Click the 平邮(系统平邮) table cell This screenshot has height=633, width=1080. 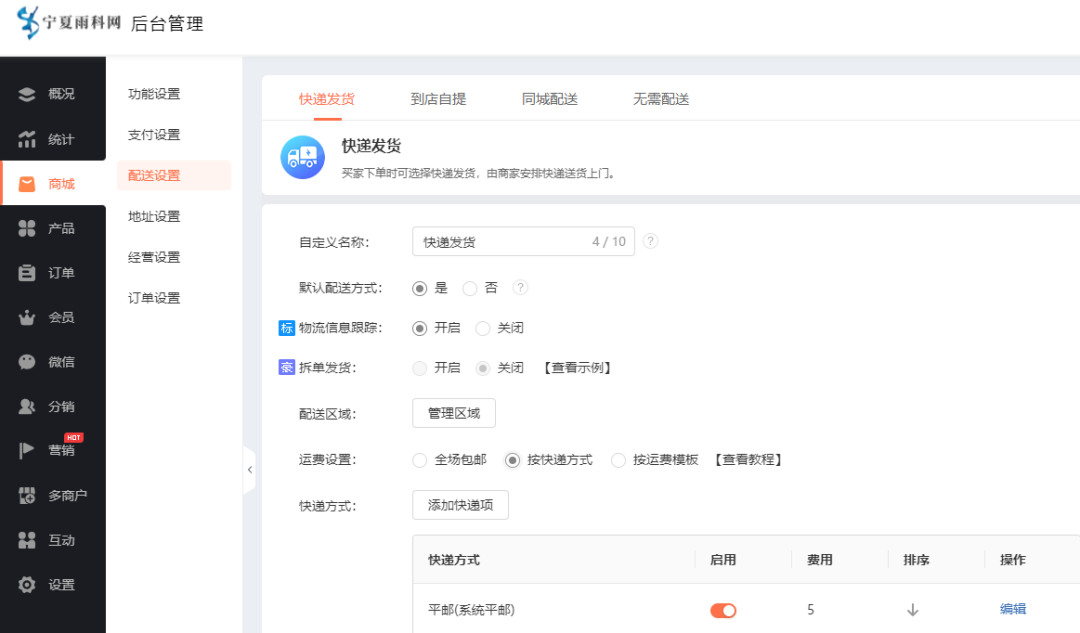pos(472,610)
